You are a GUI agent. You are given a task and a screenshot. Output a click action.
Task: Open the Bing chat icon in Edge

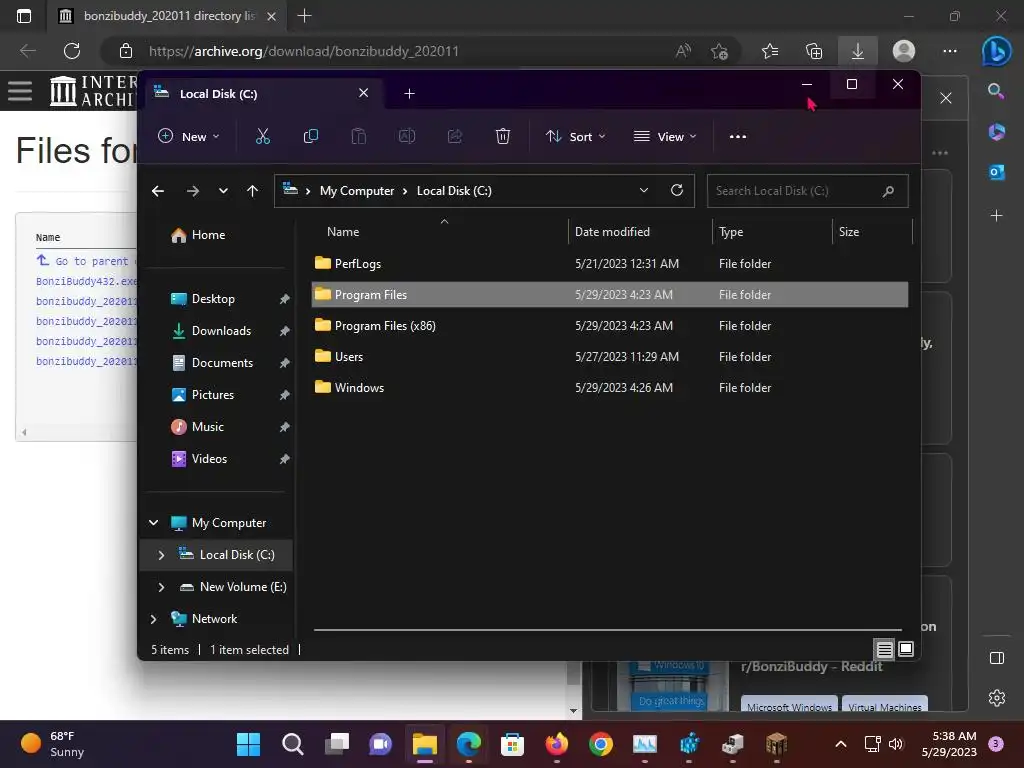click(x=997, y=51)
